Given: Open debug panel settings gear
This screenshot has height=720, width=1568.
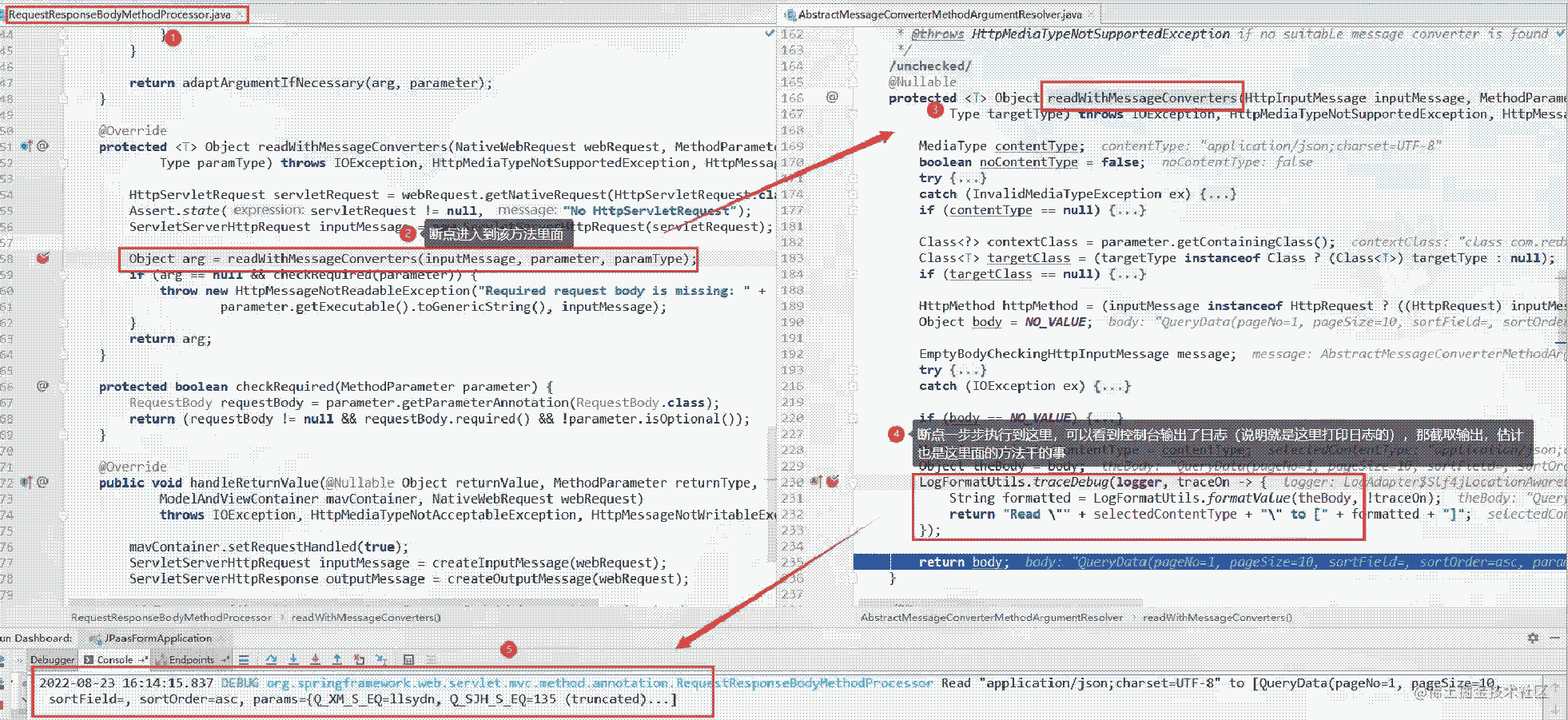Looking at the screenshot, I should point(1532,638).
